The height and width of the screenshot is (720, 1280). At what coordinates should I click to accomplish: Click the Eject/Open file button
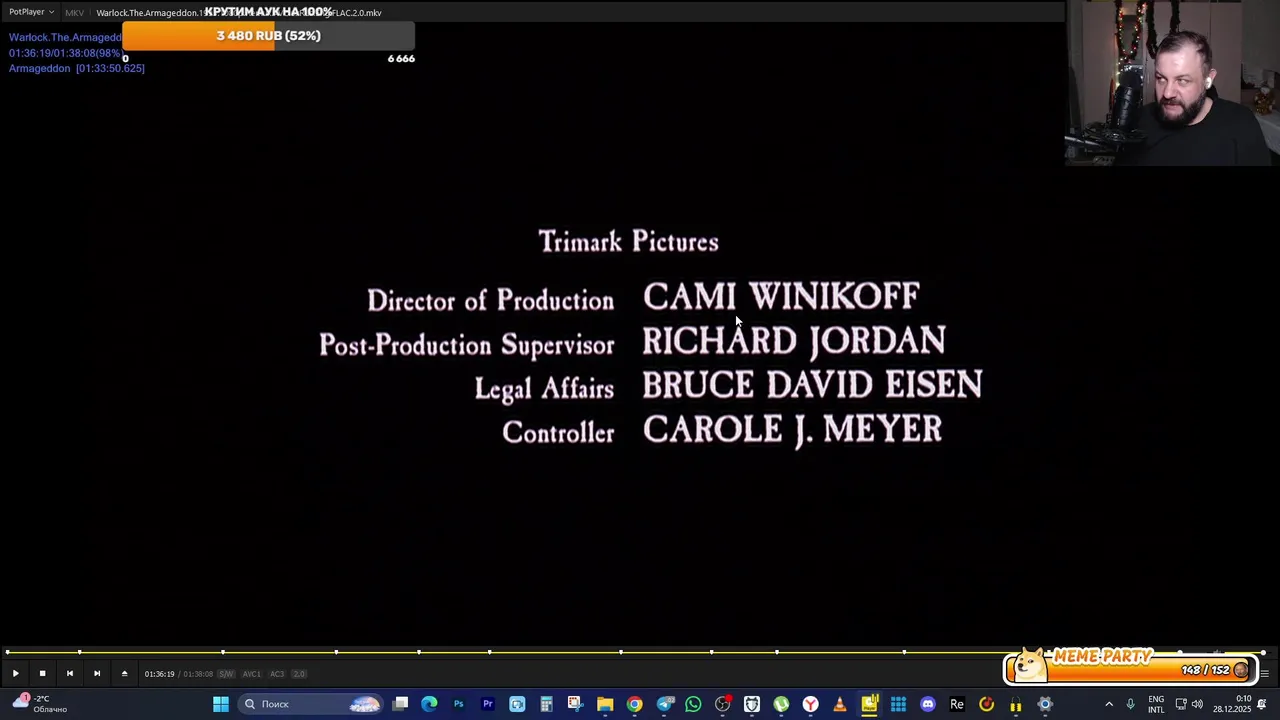[124, 674]
